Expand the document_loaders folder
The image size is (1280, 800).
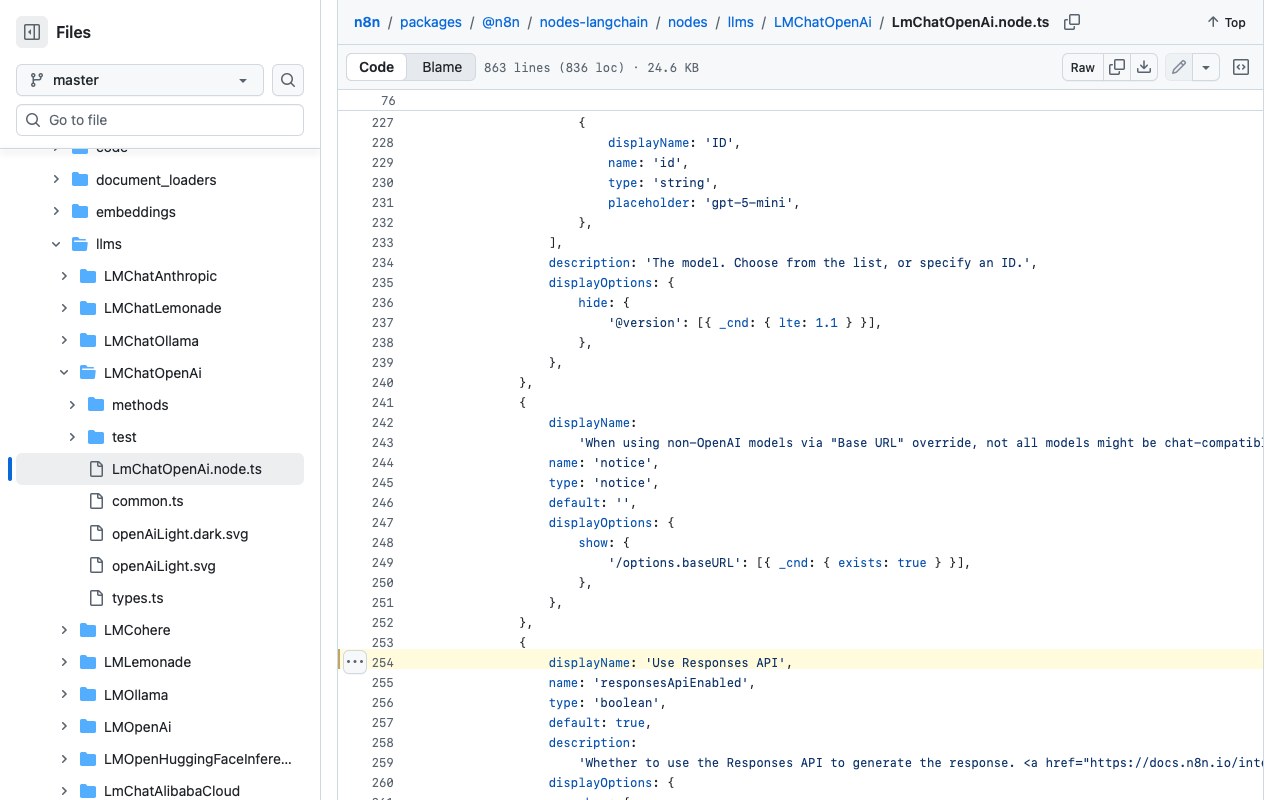click(x=56, y=180)
